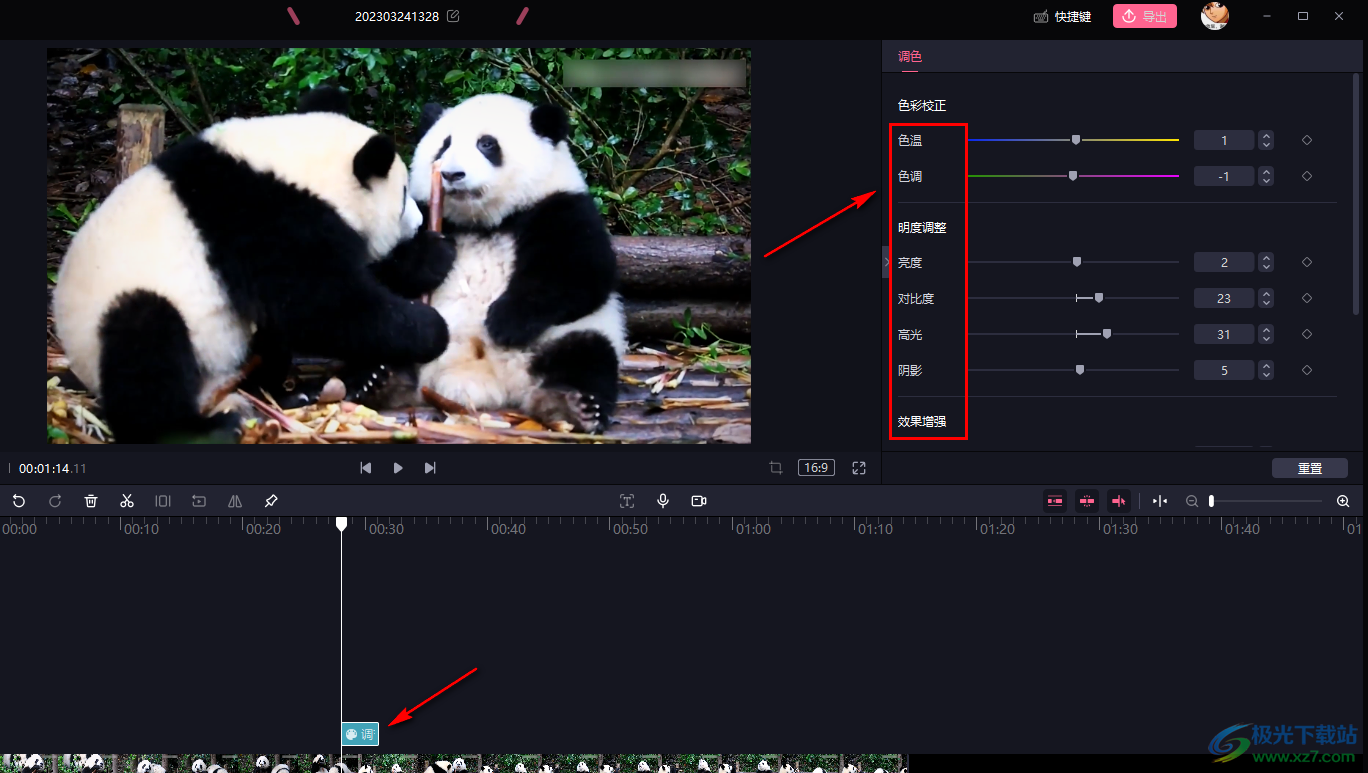This screenshot has height=773, width=1368.
Task: Click the trash delete icon
Action: [91, 501]
